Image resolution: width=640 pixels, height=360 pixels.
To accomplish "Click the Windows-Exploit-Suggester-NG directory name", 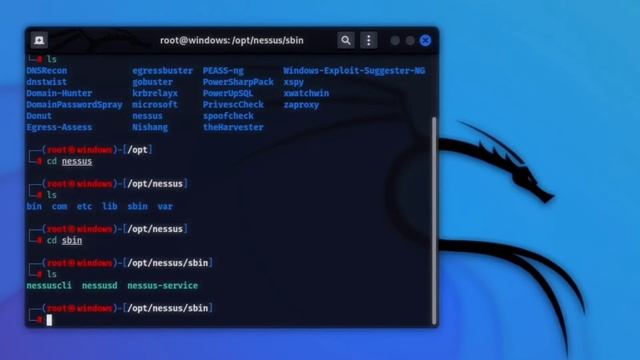I will [354, 71].
